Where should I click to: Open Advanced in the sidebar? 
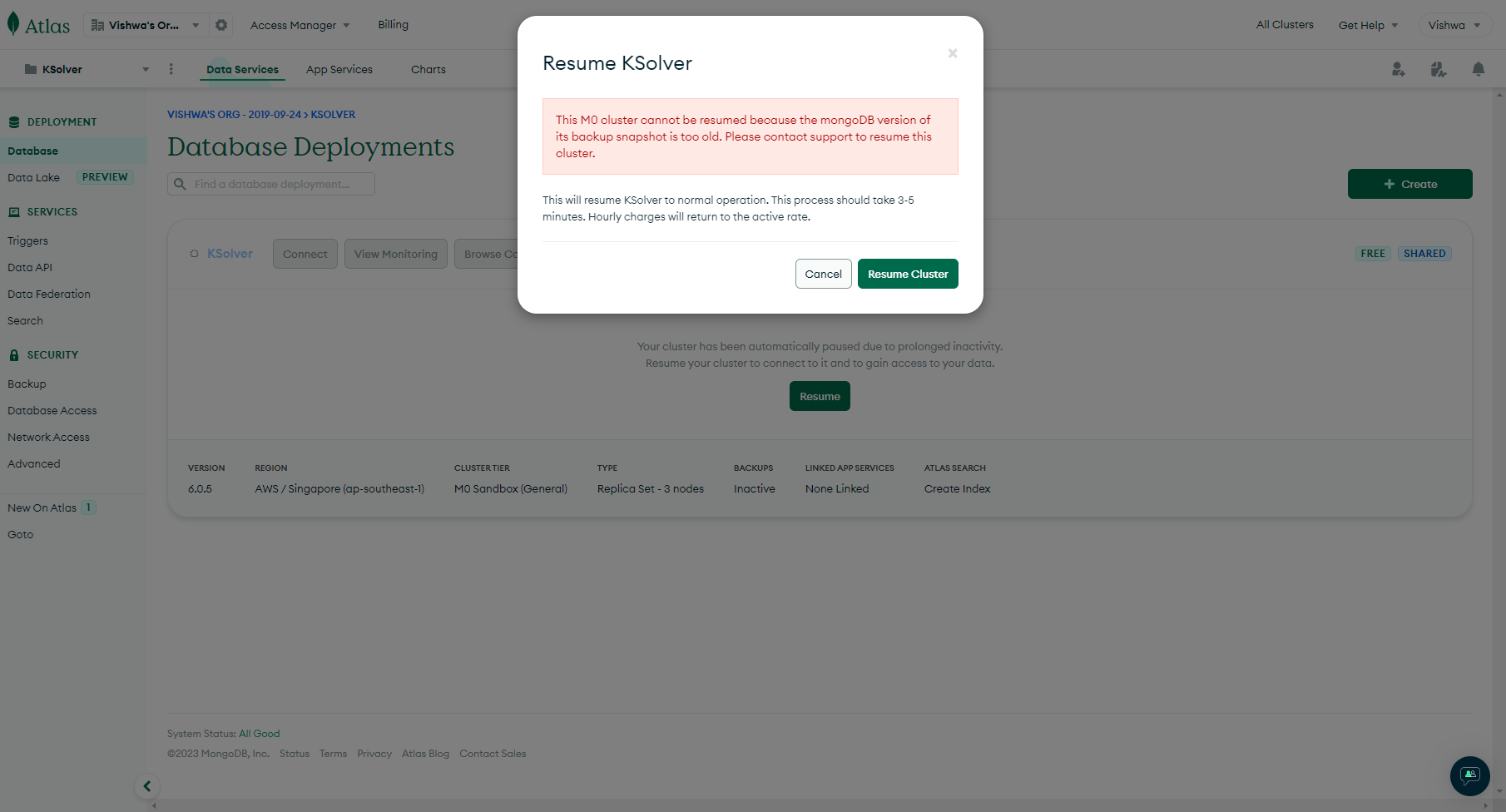pyautogui.click(x=34, y=463)
